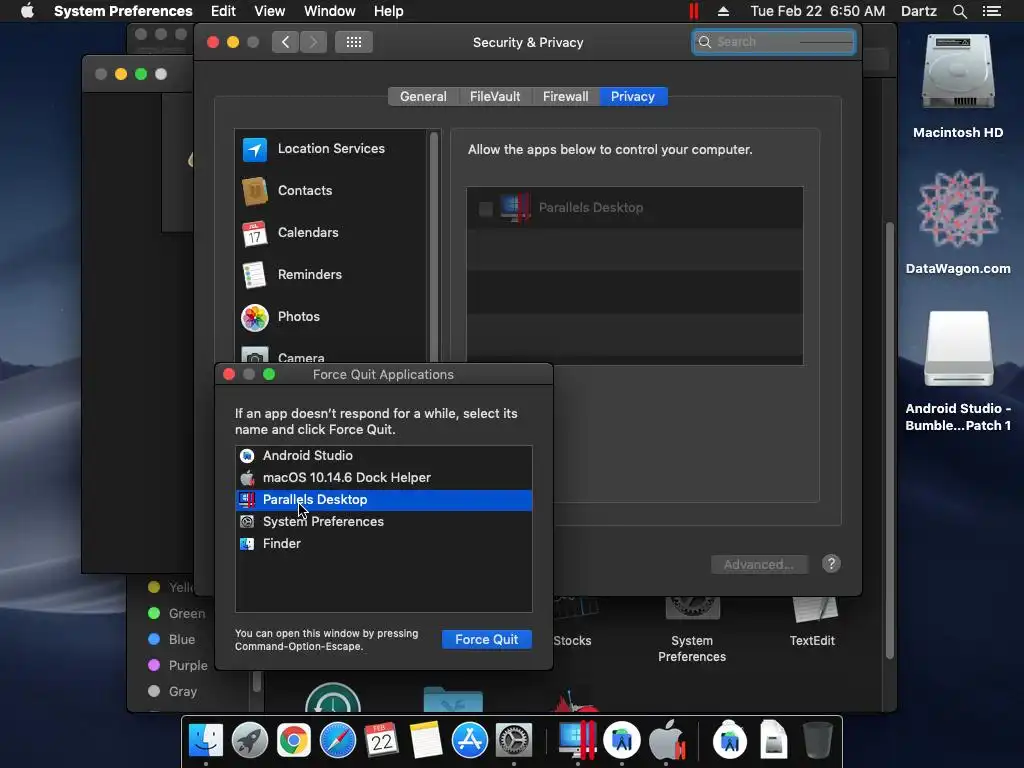Open App Store from the Dock

(x=470, y=740)
